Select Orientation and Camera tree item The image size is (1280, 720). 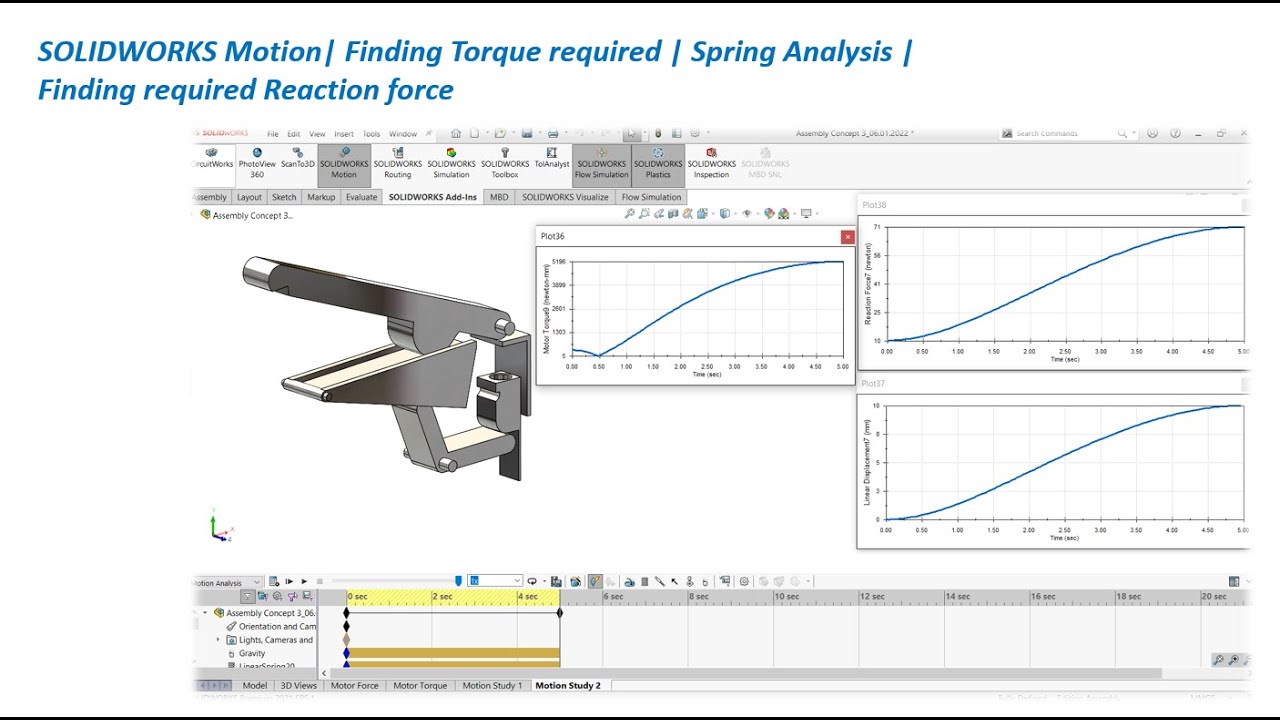[x=270, y=626]
